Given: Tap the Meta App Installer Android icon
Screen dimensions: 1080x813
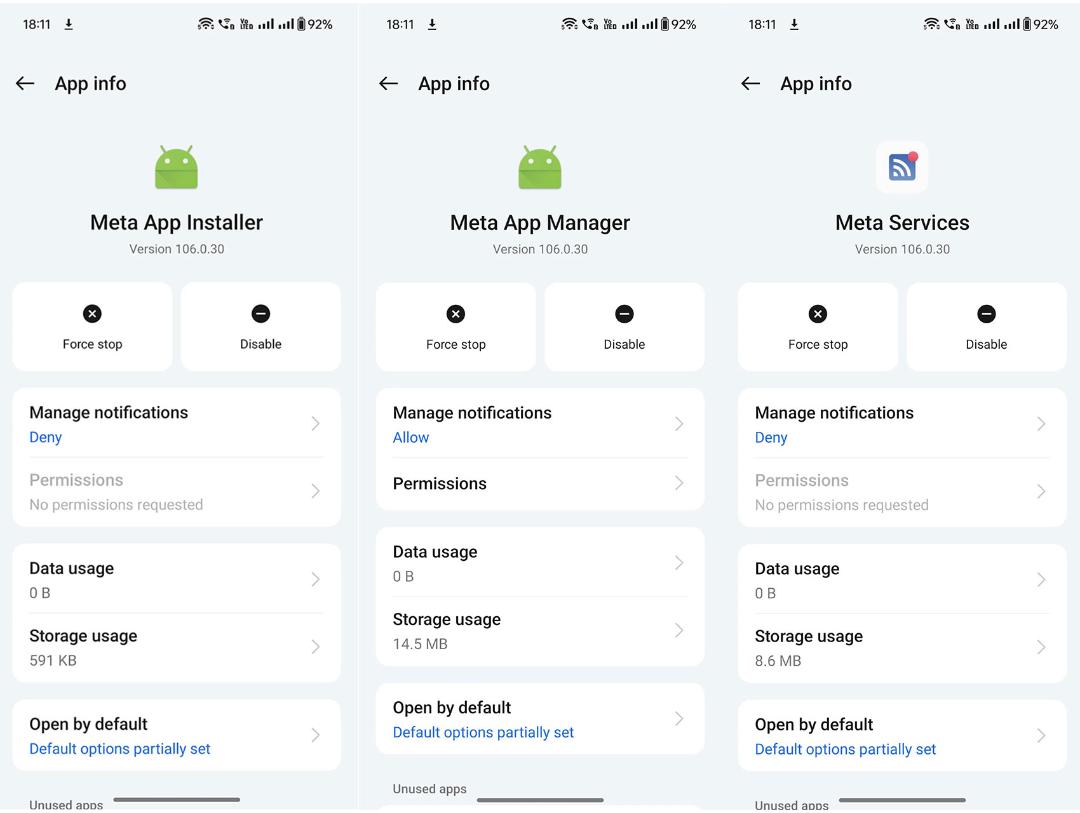Looking at the screenshot, I should click(x=176, y=167).
